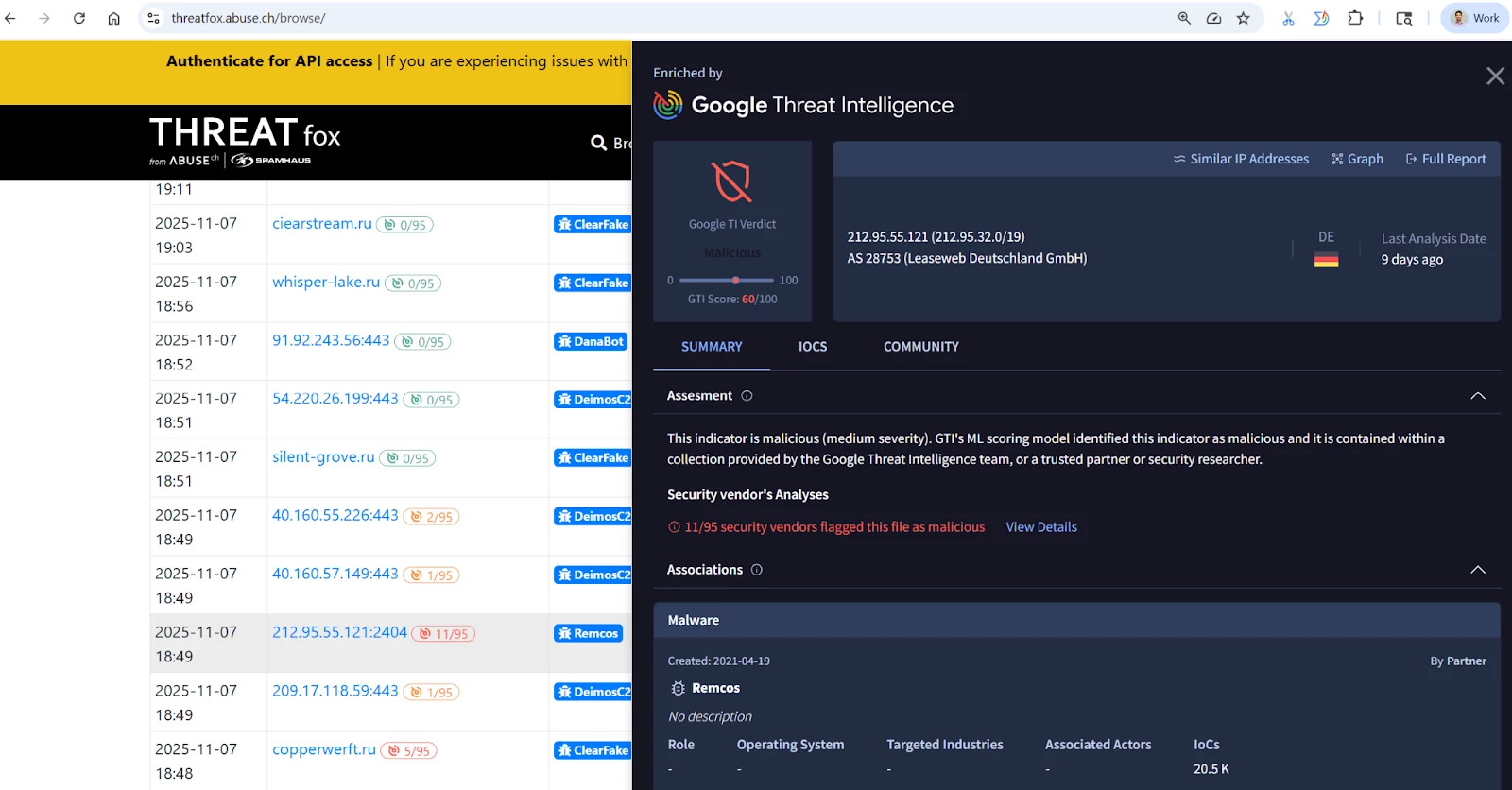
Task: Click DeimosC2 tag on 54.220.26.199 row
Action: 593,400
